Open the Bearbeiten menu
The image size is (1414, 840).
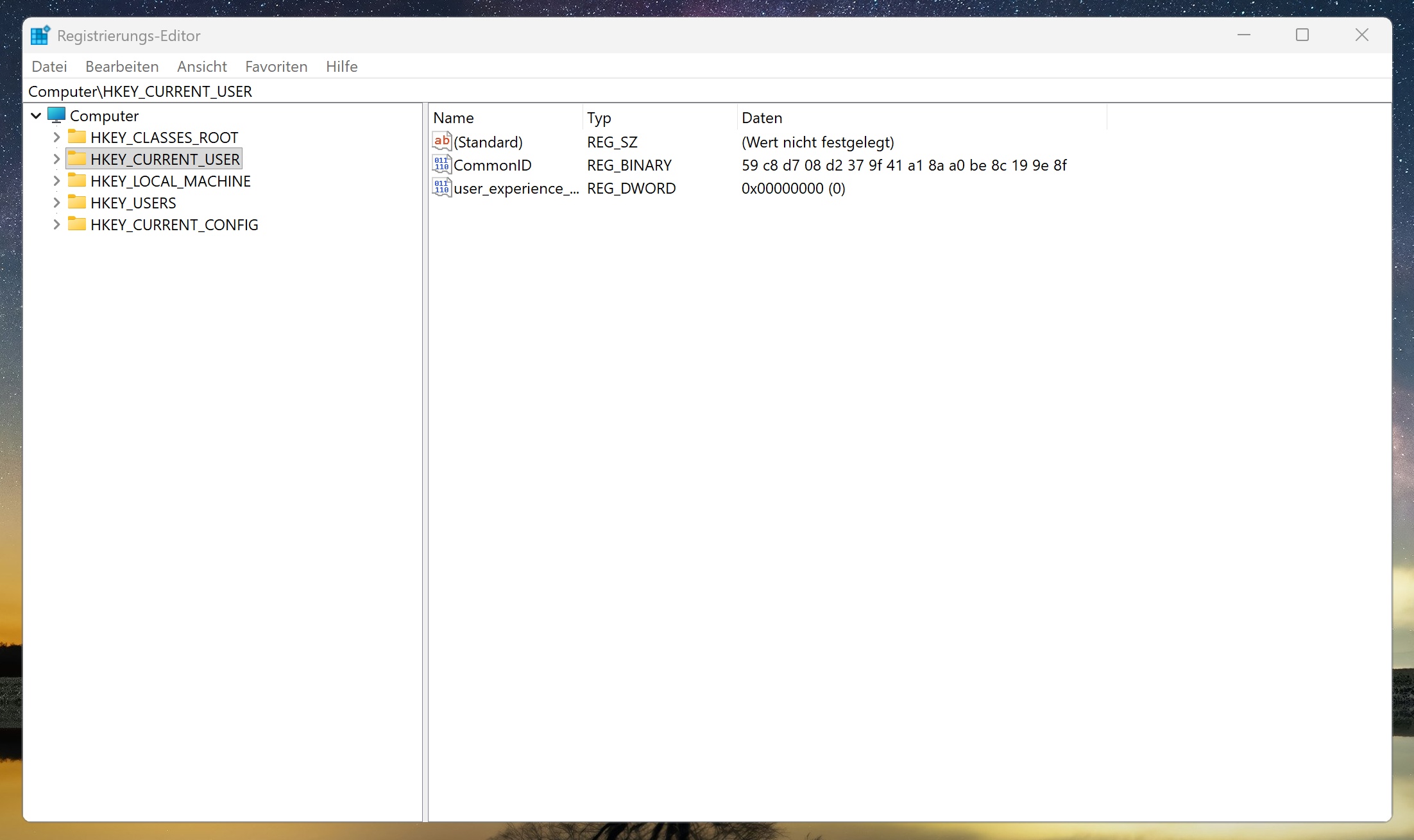click(x=122, y=67)
